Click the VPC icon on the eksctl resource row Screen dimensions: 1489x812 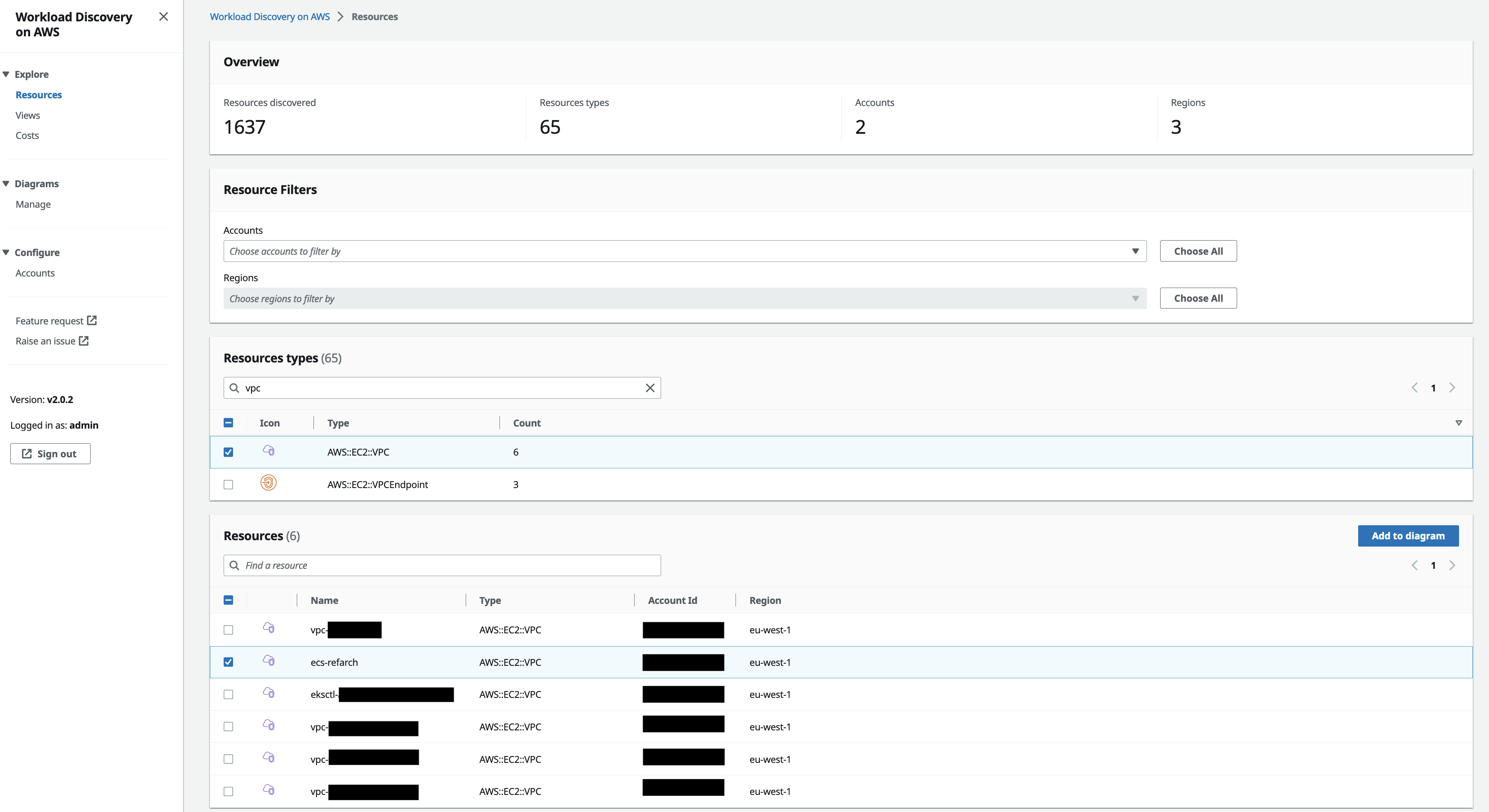[x=269, y=694]
